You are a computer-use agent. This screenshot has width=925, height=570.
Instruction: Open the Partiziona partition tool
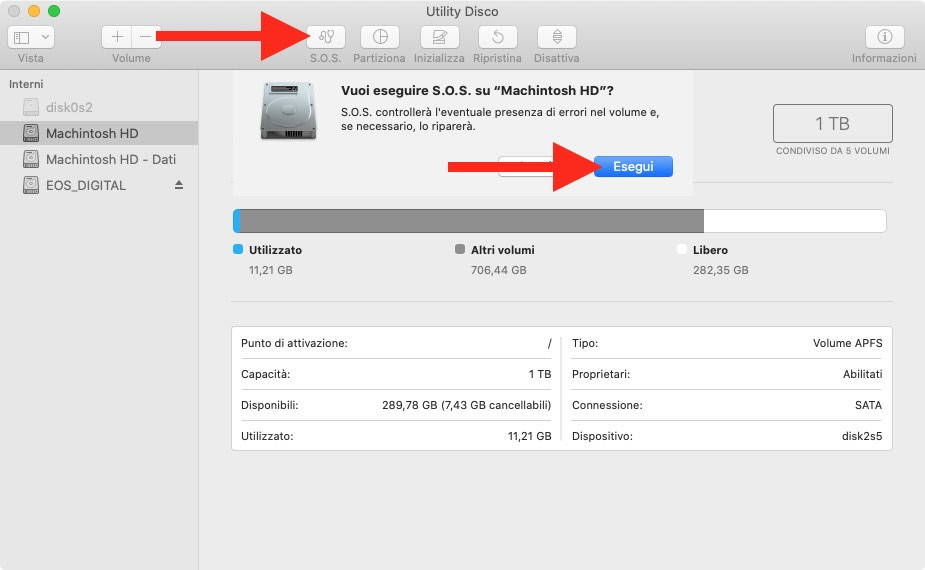point(380,37)
